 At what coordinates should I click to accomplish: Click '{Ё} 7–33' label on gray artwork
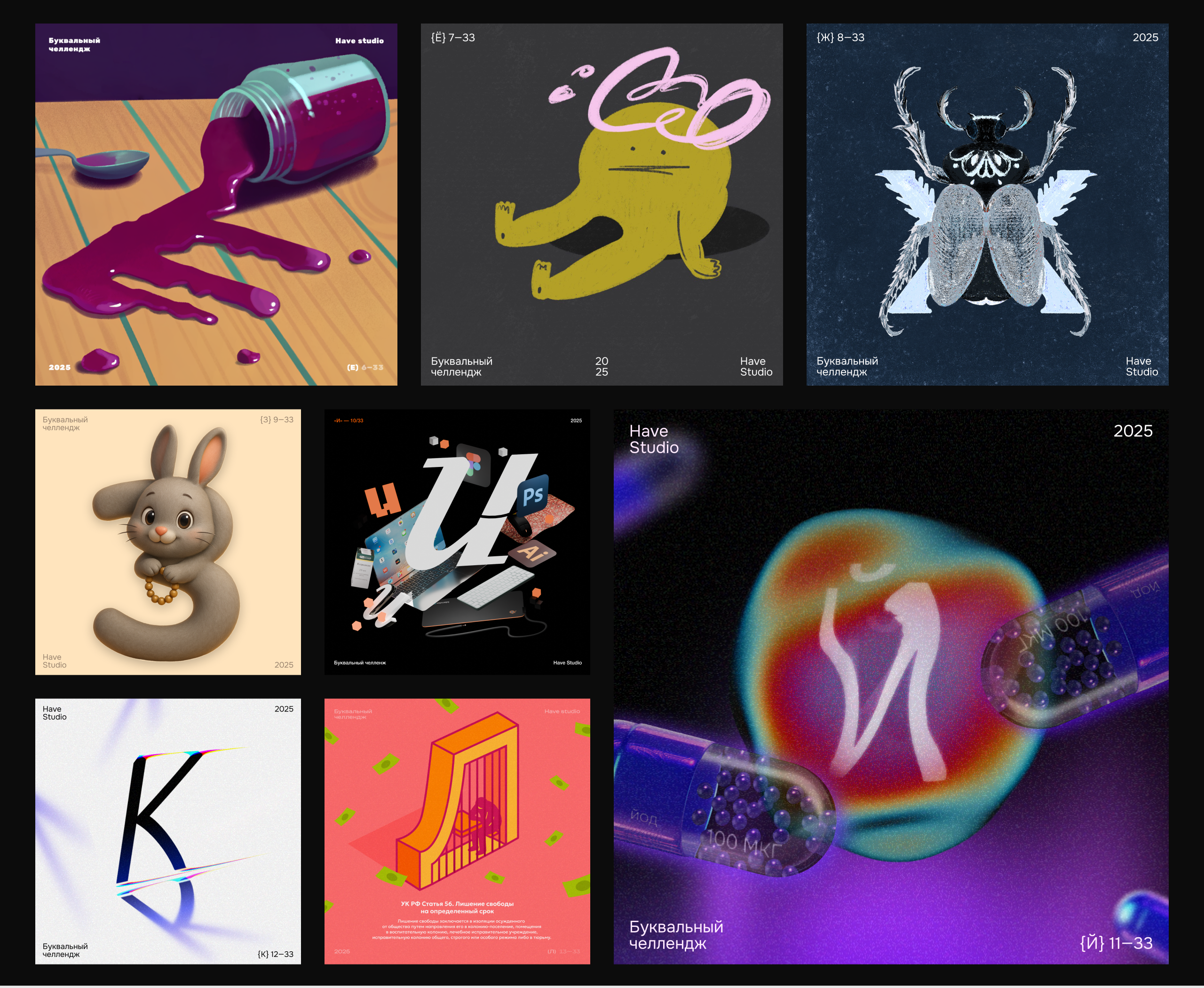(452, 38)
